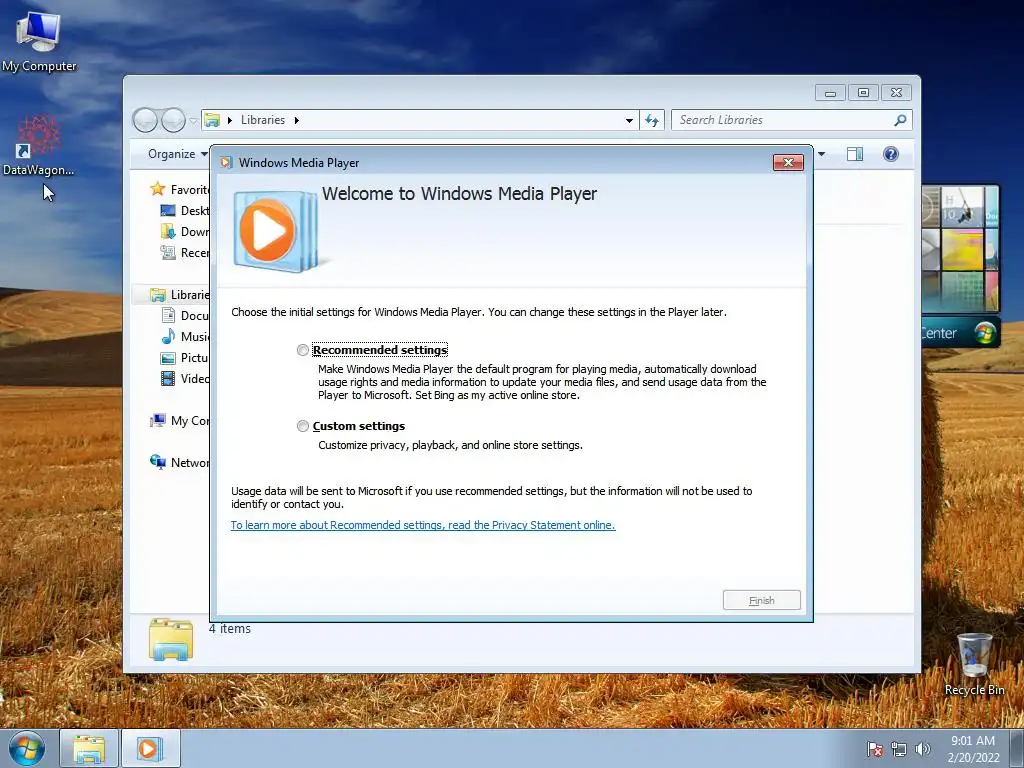Expand the arrow after Libraries breadcrumb

tap(296, 120)
